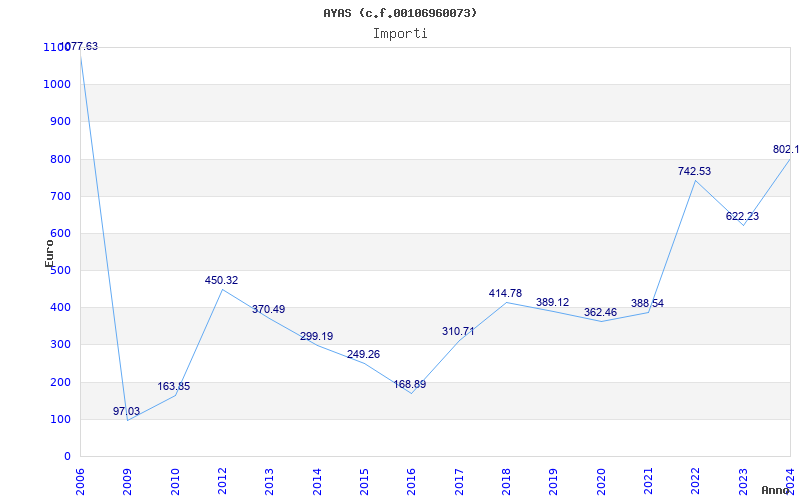Click the 362.46 data label
Viewport: 800px width, 500px height.
[601, 312]
